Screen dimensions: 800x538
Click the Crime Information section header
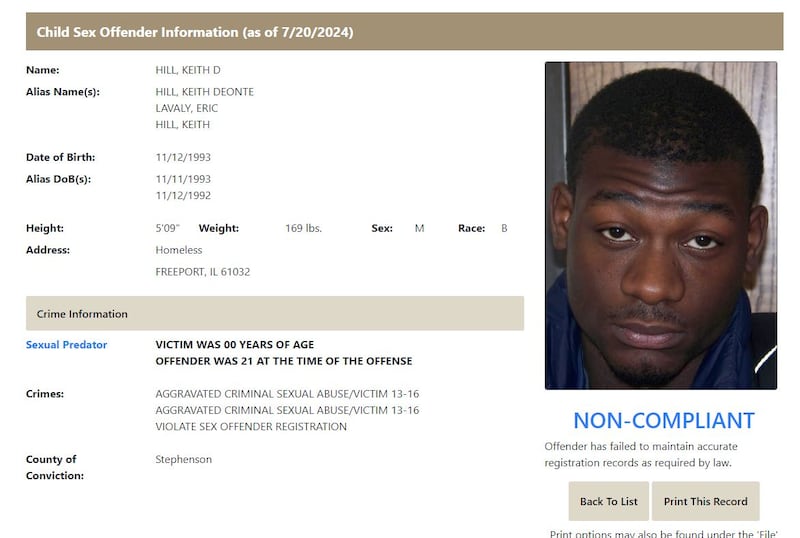pos(275,313)
